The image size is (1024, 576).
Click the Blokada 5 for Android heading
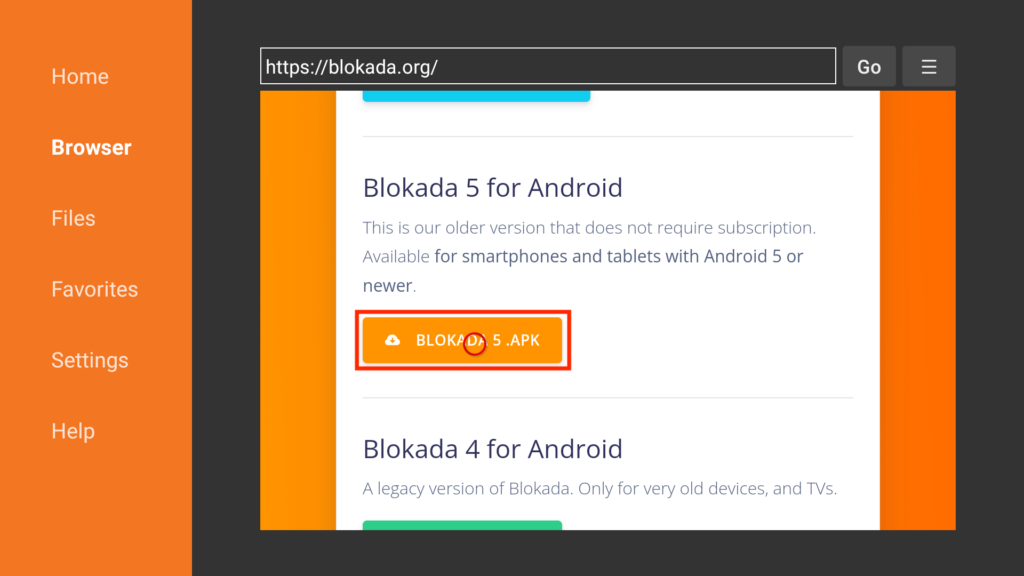(x=492, y=188)
